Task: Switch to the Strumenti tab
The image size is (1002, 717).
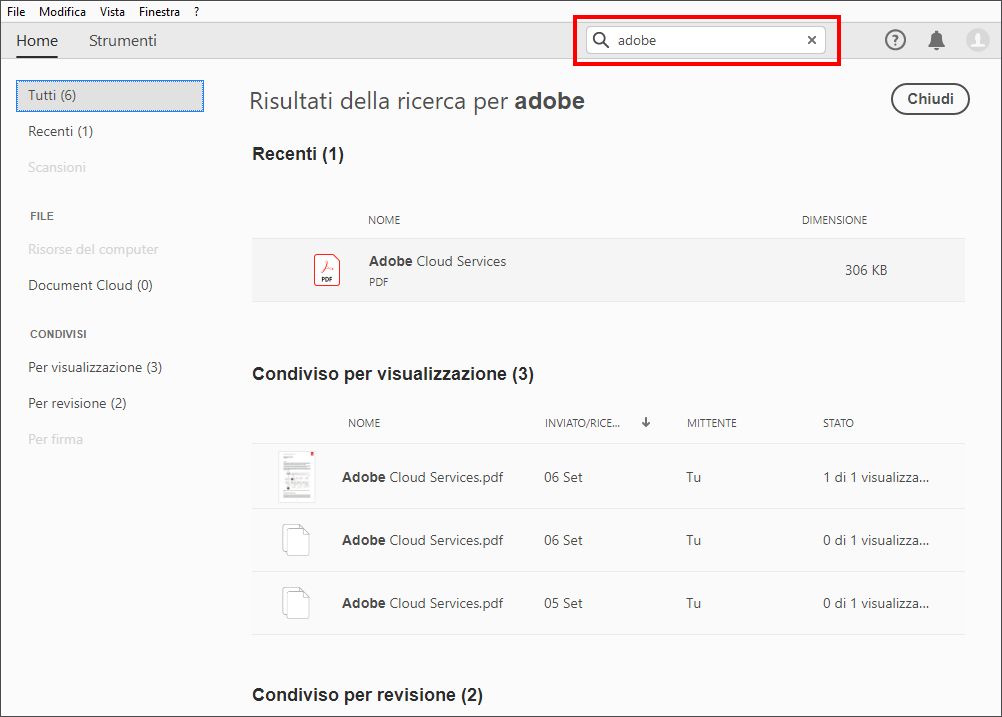Action: click(x=123, y=40)
